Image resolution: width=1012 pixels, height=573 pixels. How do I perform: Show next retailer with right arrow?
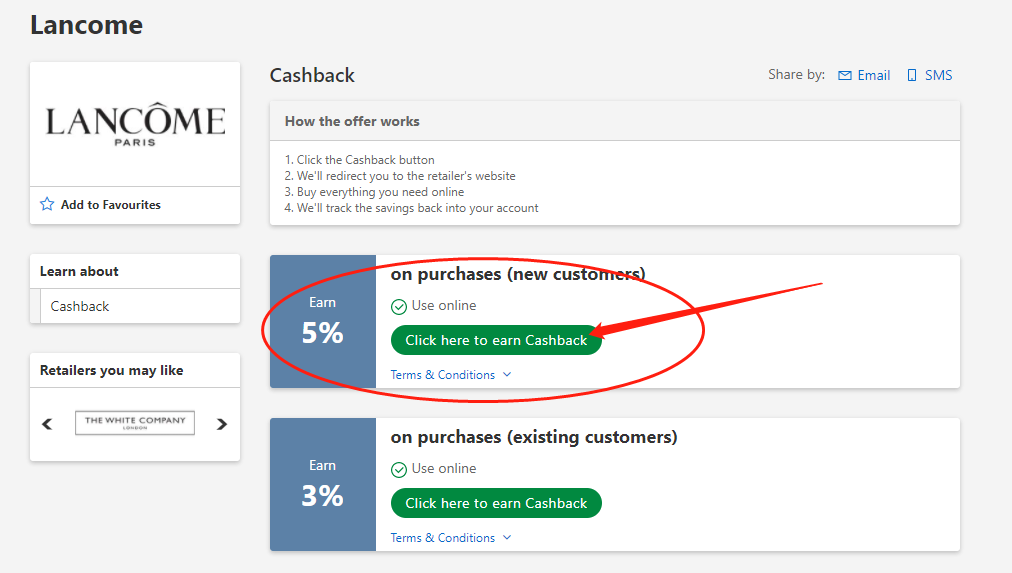point(222,424)
